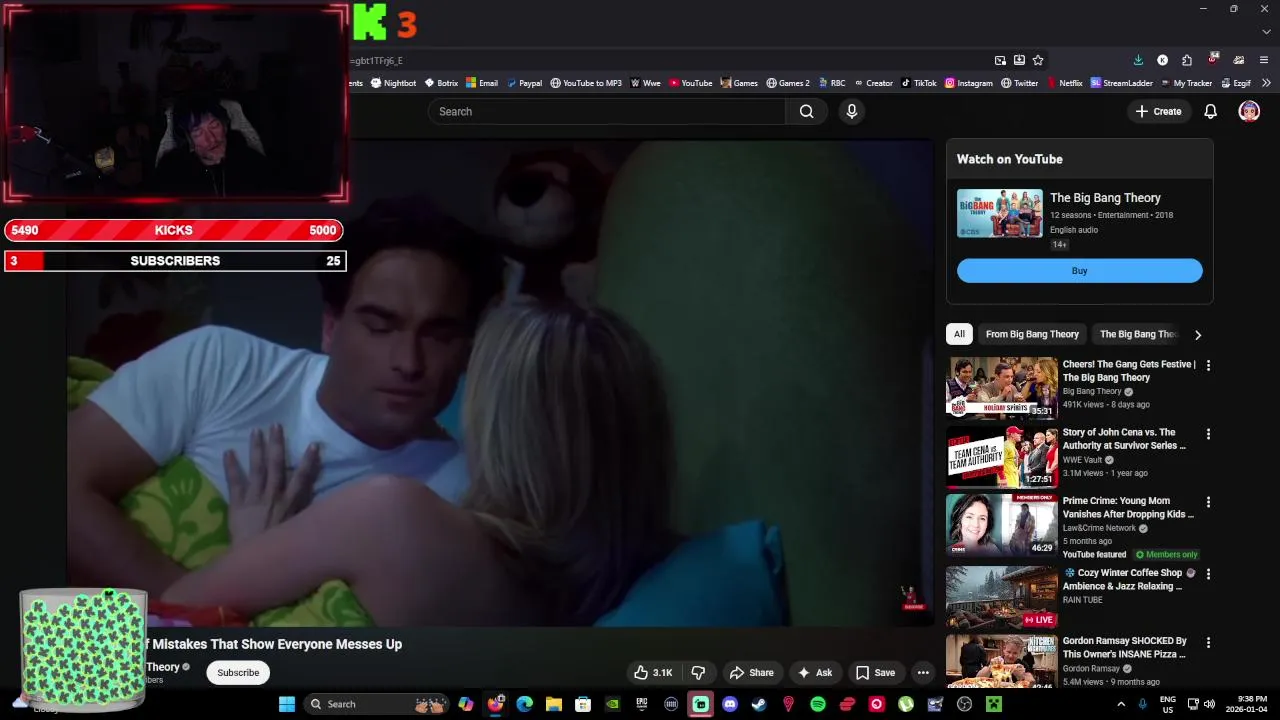Image resolution: width=1280 pixels, height=720 pixels.
Task: Open options for Prime Crime video
Action: coord(1208,502)
